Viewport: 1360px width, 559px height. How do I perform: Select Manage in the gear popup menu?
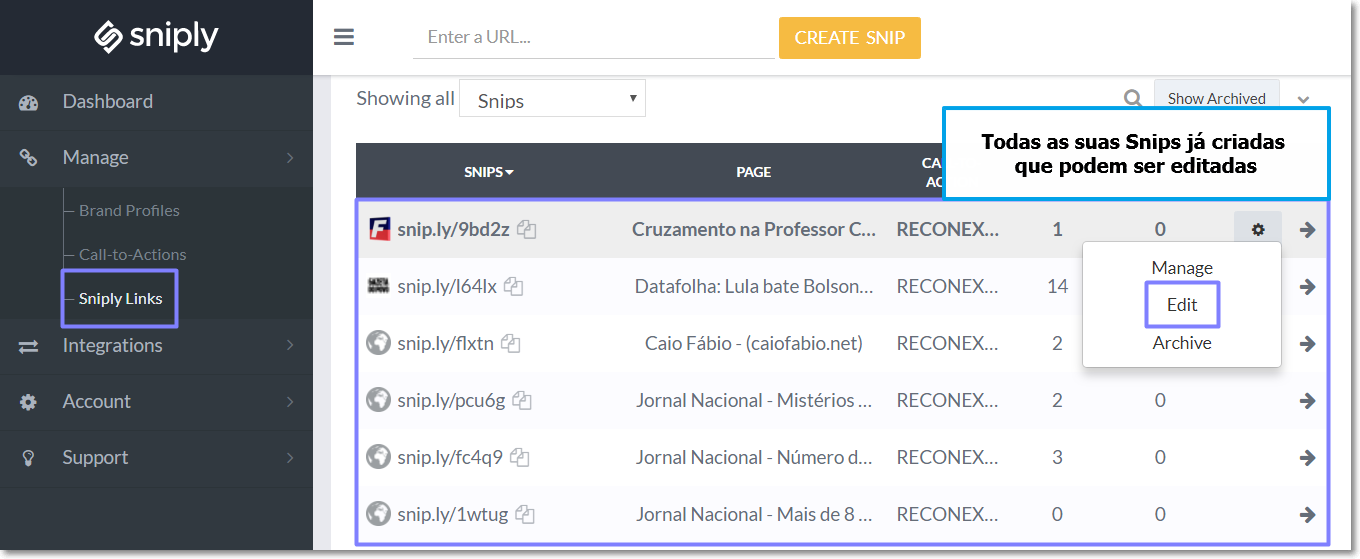click(1182, 268)
